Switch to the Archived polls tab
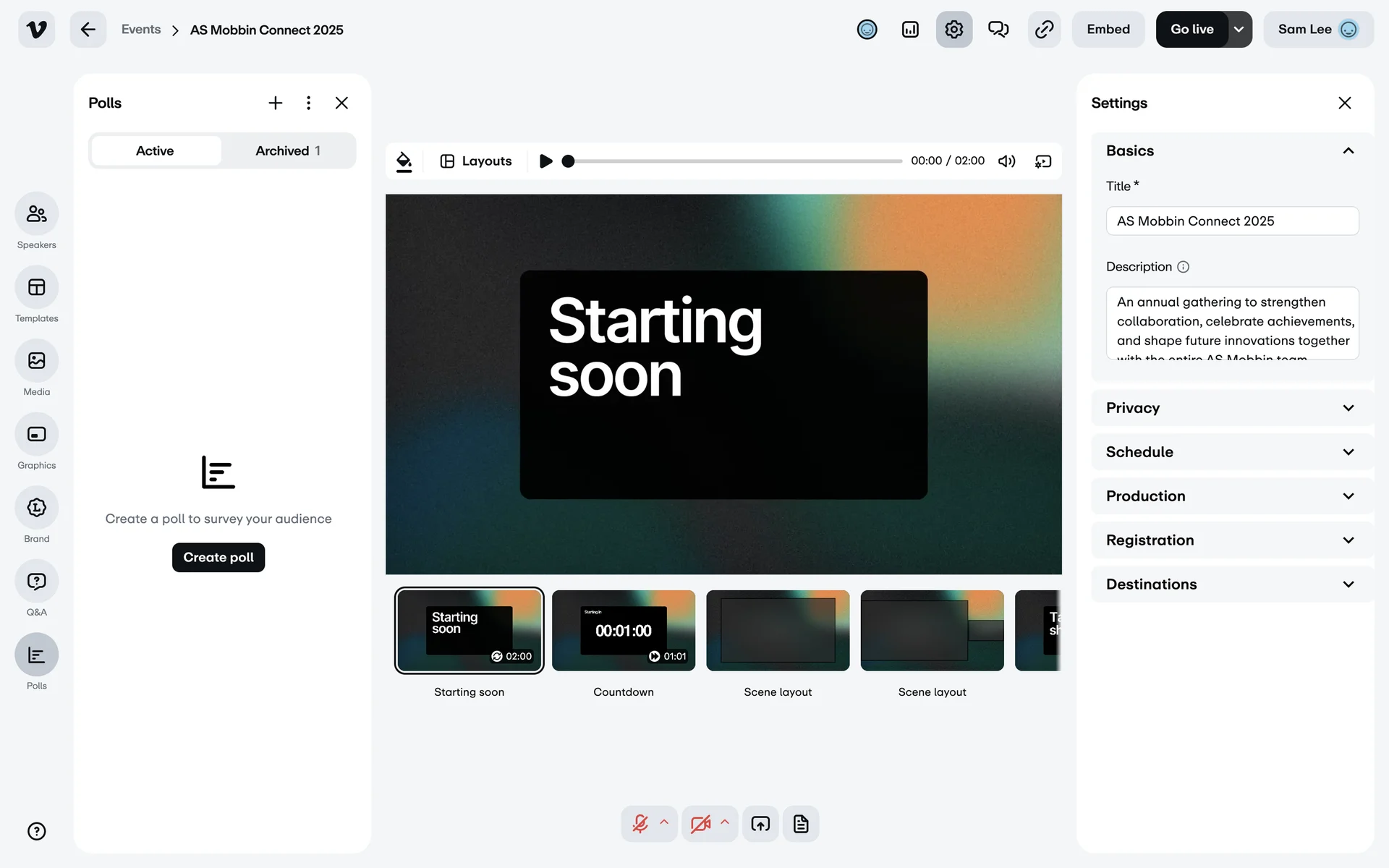1389x868 pixels. click(288, 151)
